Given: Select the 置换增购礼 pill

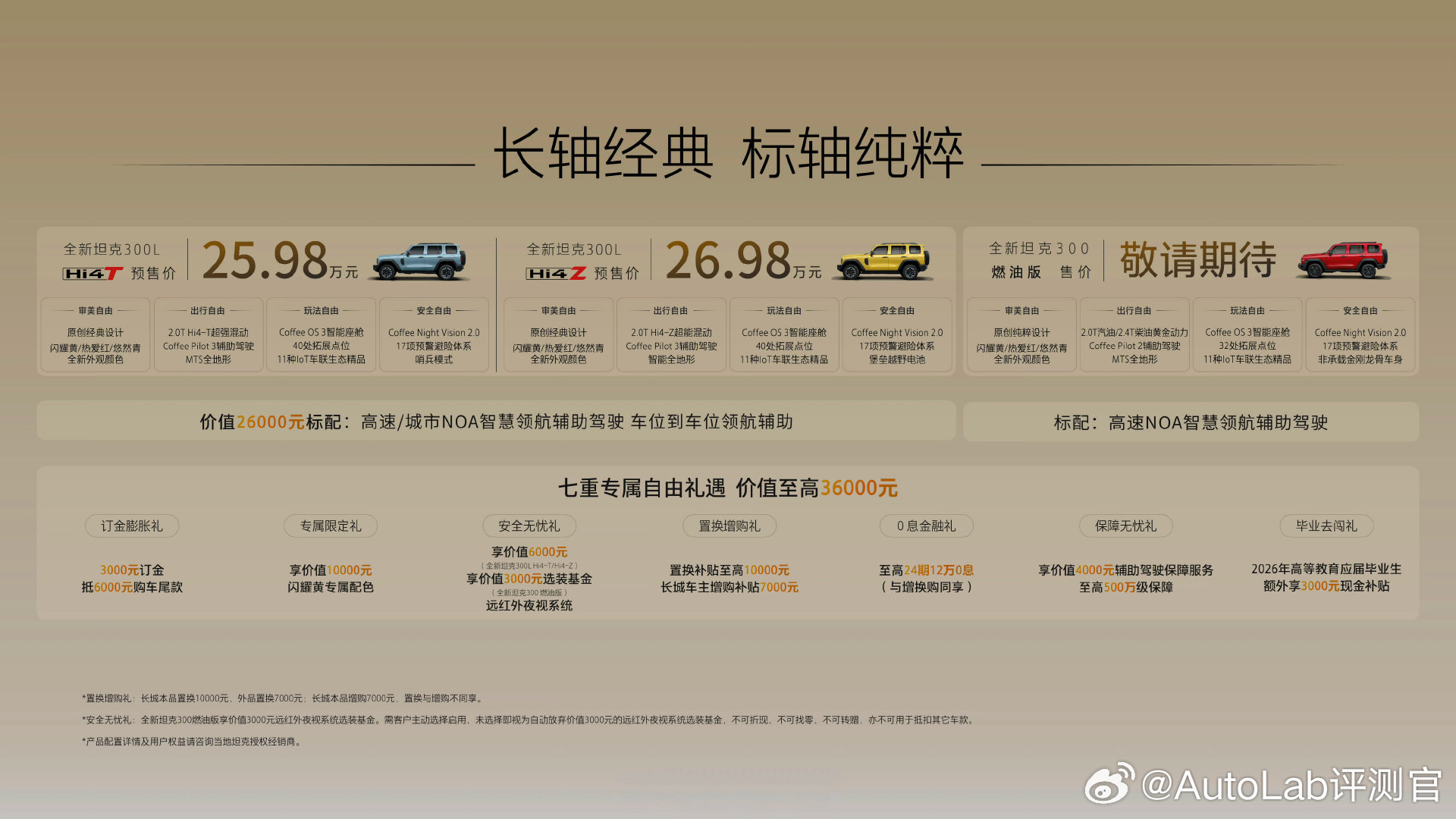Looking at the screenshot, I should (x=729, y=526).
